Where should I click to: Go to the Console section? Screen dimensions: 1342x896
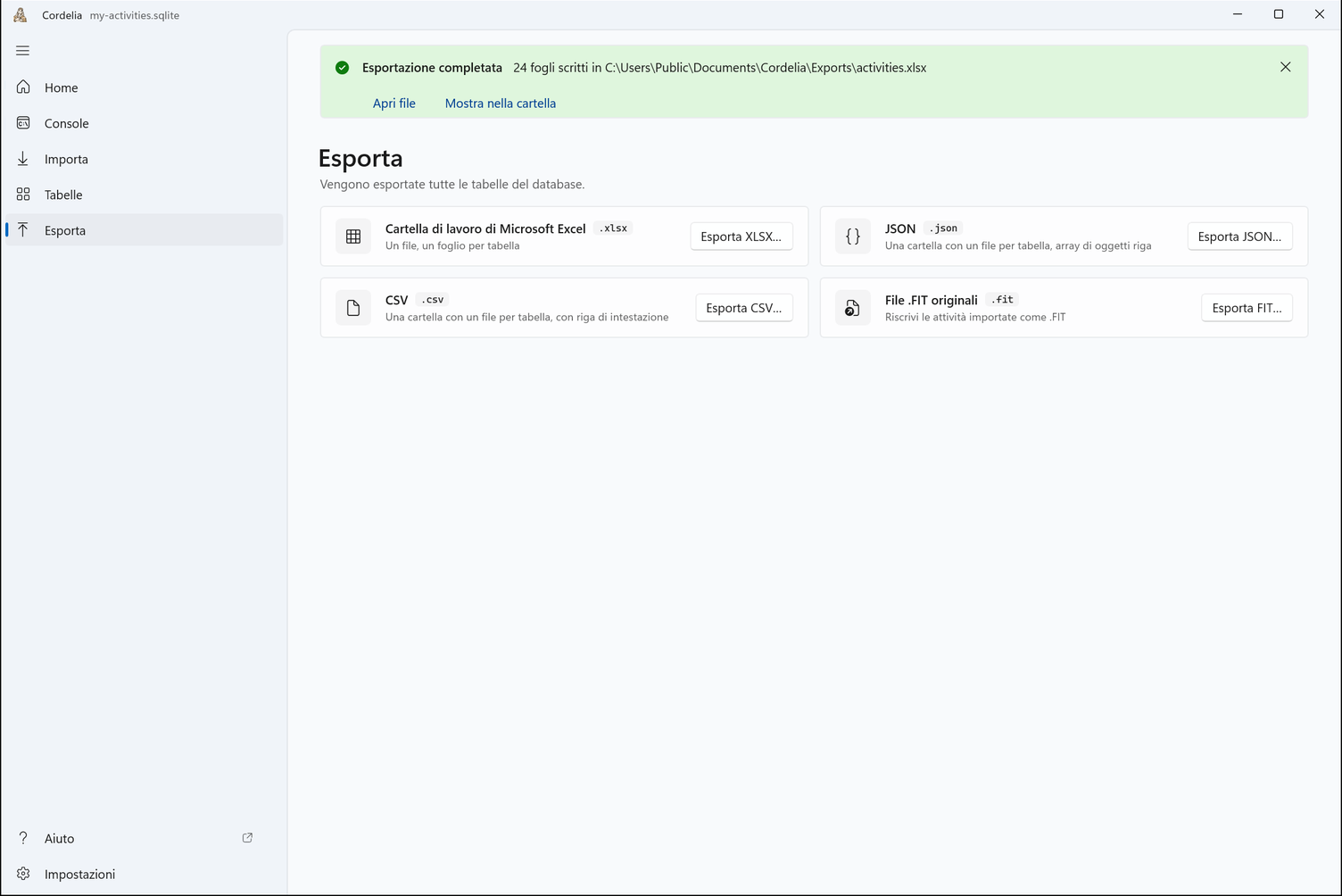click(144, 123)
